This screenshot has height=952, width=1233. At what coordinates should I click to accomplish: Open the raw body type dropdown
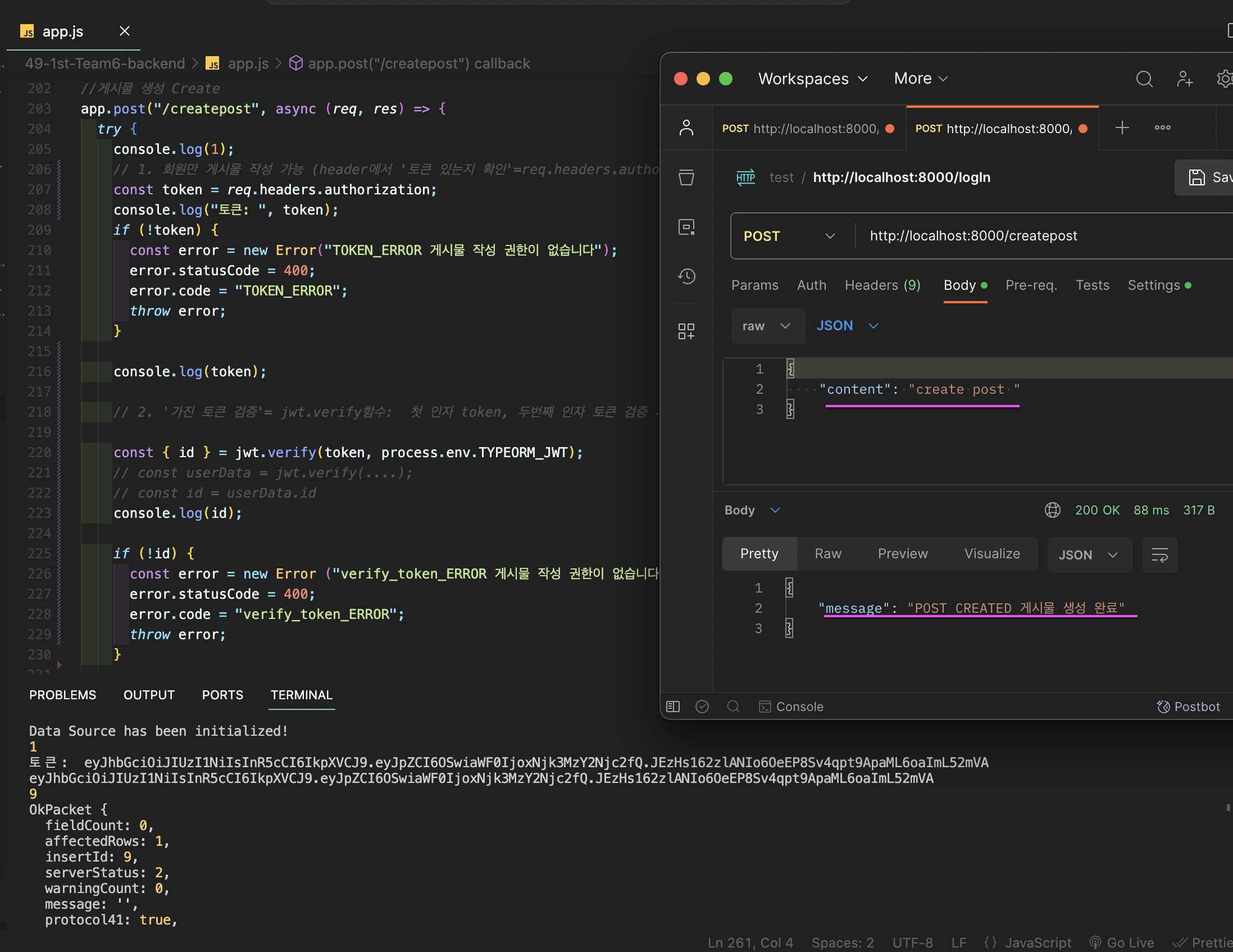pos(767,326)
